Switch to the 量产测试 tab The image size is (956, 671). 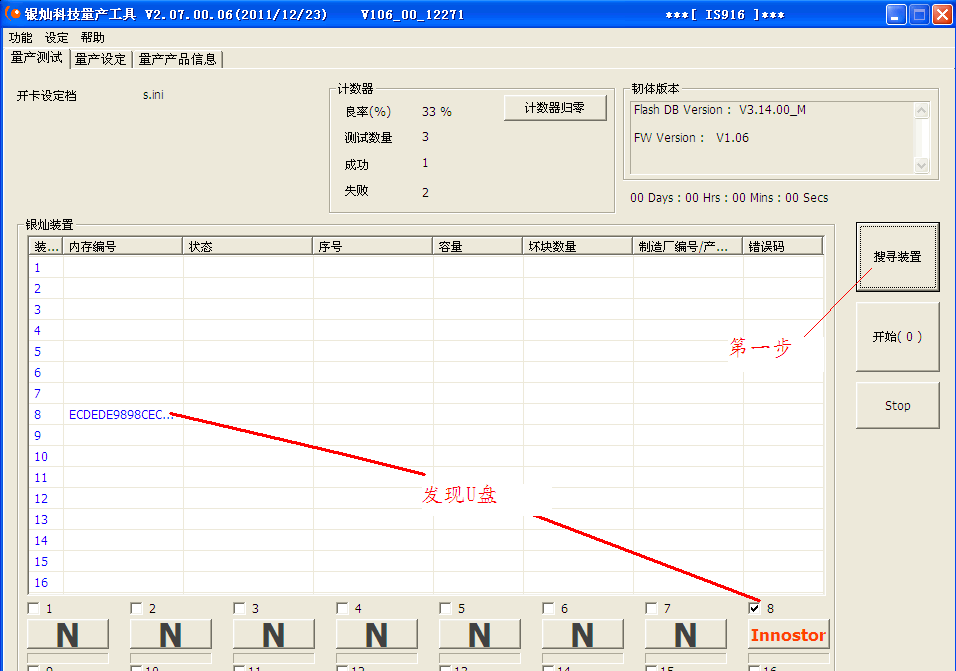[x=37, y=58]
